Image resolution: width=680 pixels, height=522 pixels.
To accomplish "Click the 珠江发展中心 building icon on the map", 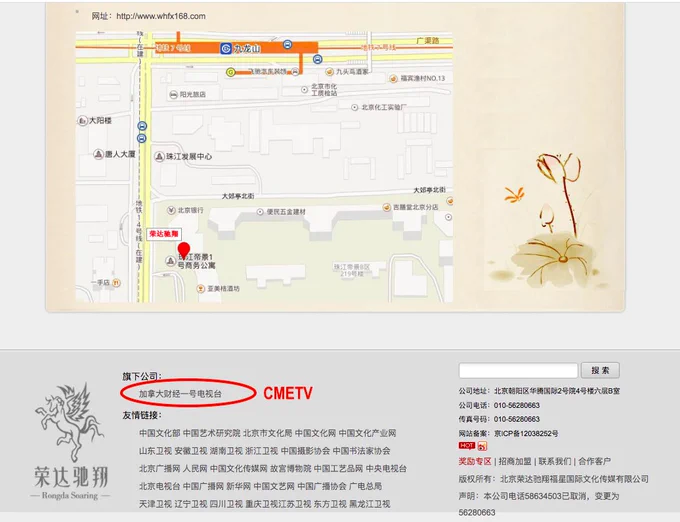I will point(159,157).
